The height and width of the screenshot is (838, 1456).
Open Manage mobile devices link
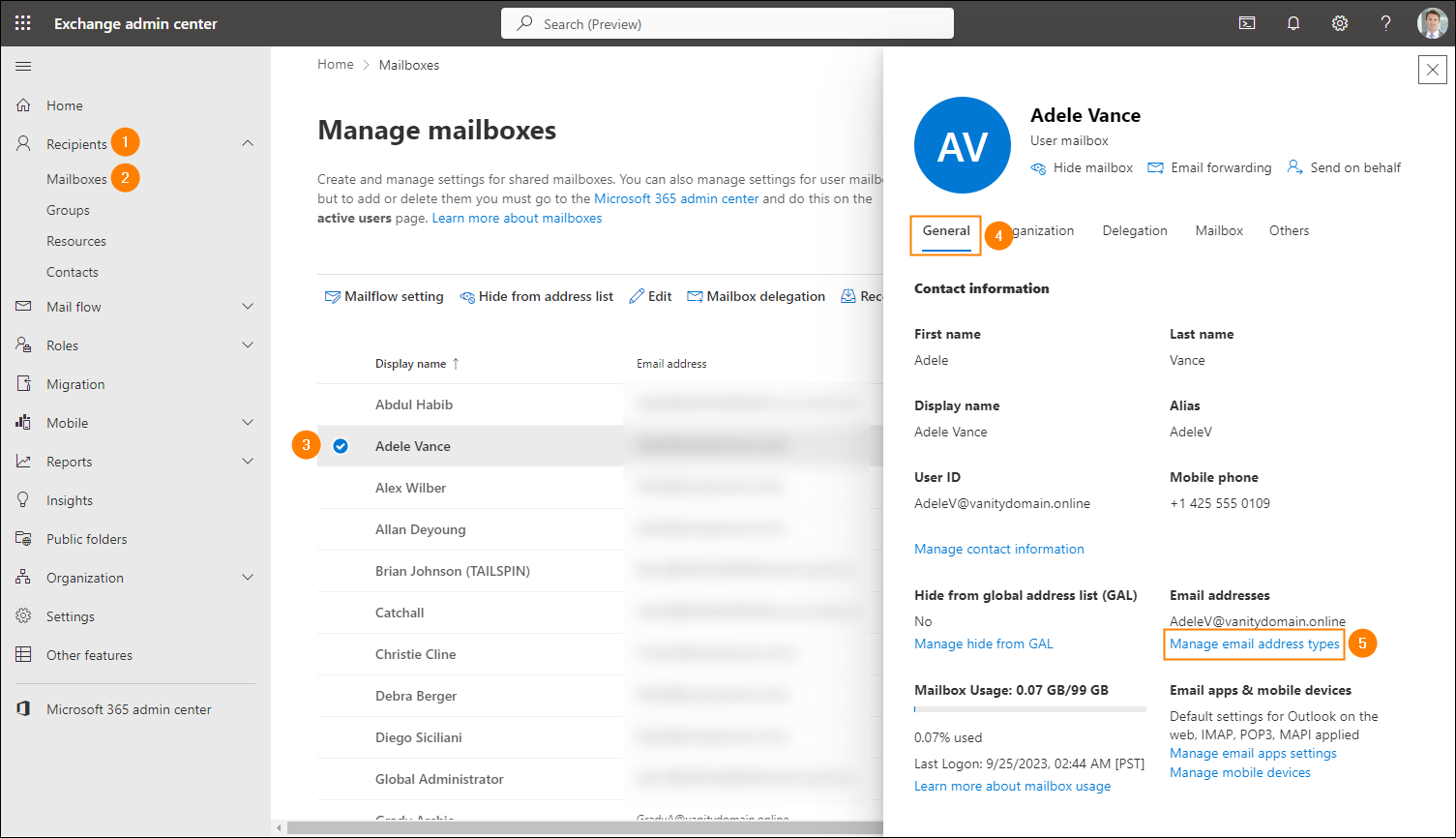(1240, 772)
